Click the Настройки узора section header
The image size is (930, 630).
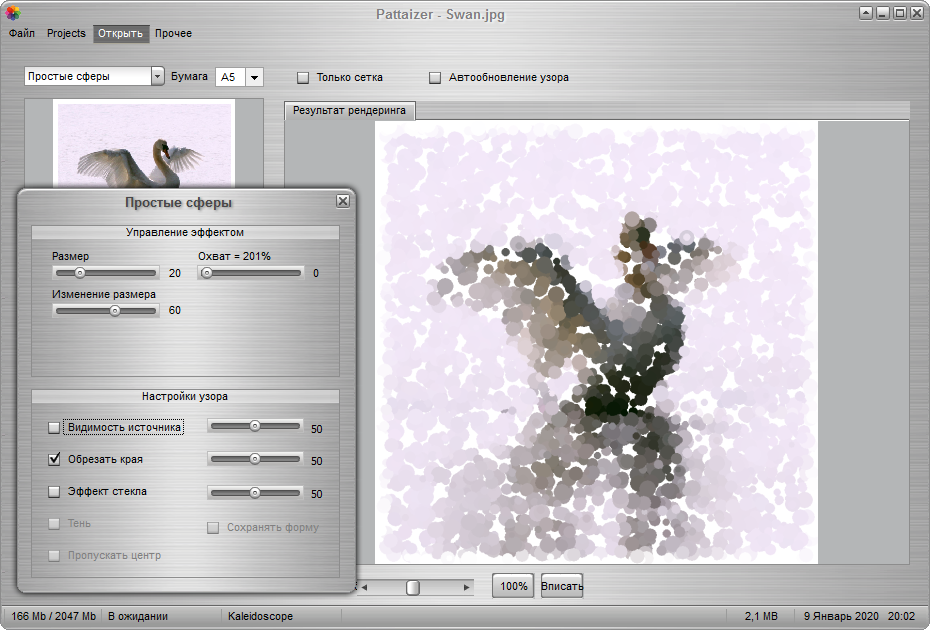tap(185, 396)
